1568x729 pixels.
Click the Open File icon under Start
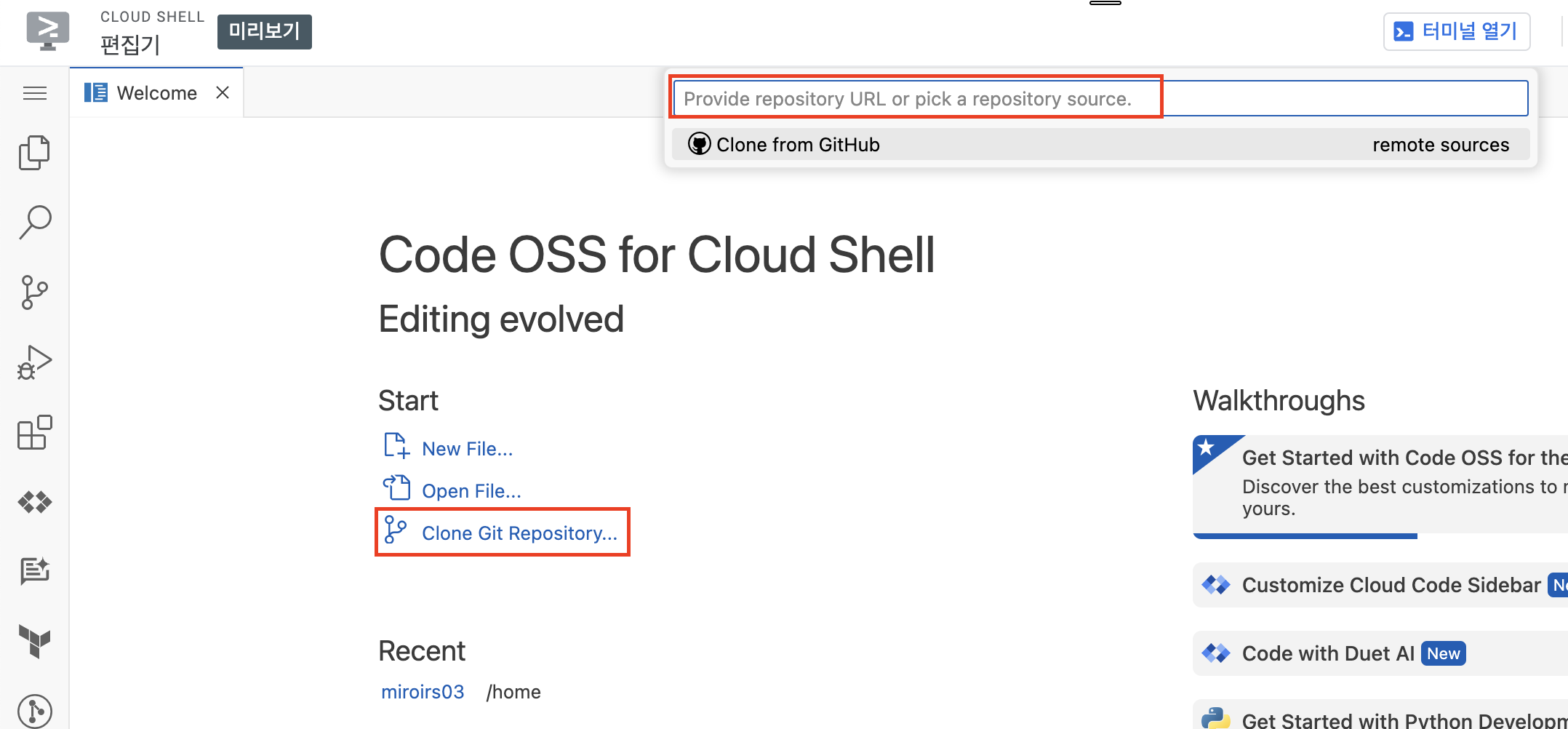pos(397,487)
